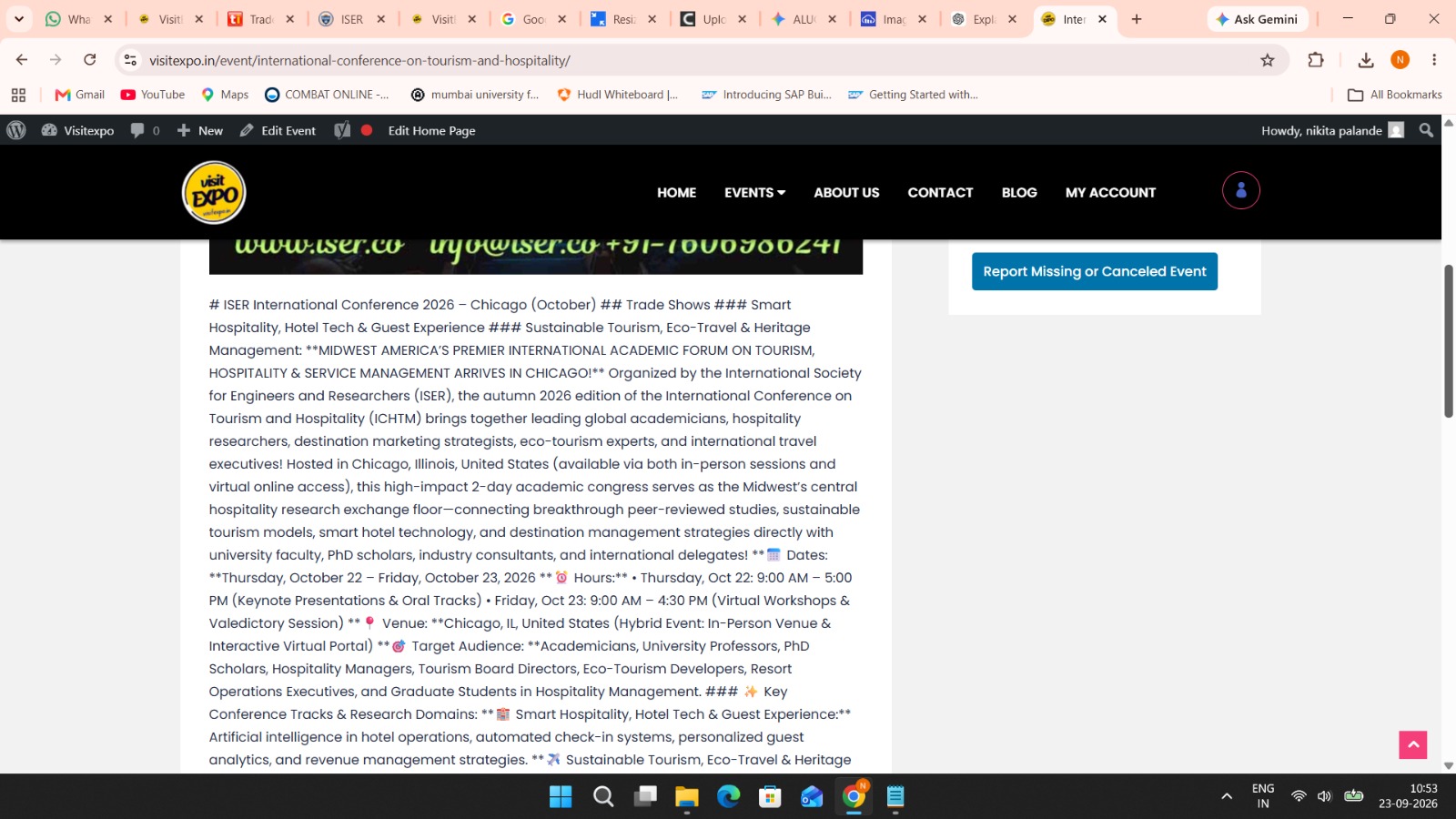Switch to the WhatsApp tab
1456x819 pixels.
[x=78, y=19]
